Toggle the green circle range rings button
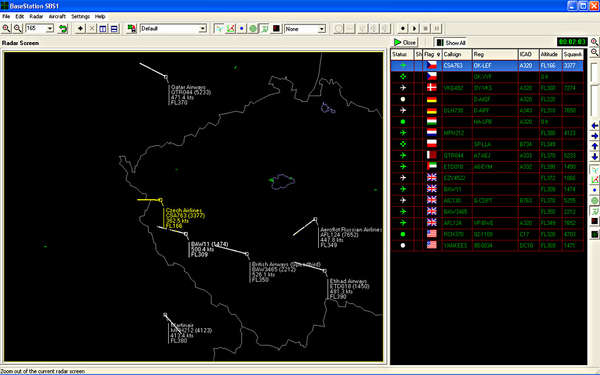600x375 pixels. [x=253, y=29]
